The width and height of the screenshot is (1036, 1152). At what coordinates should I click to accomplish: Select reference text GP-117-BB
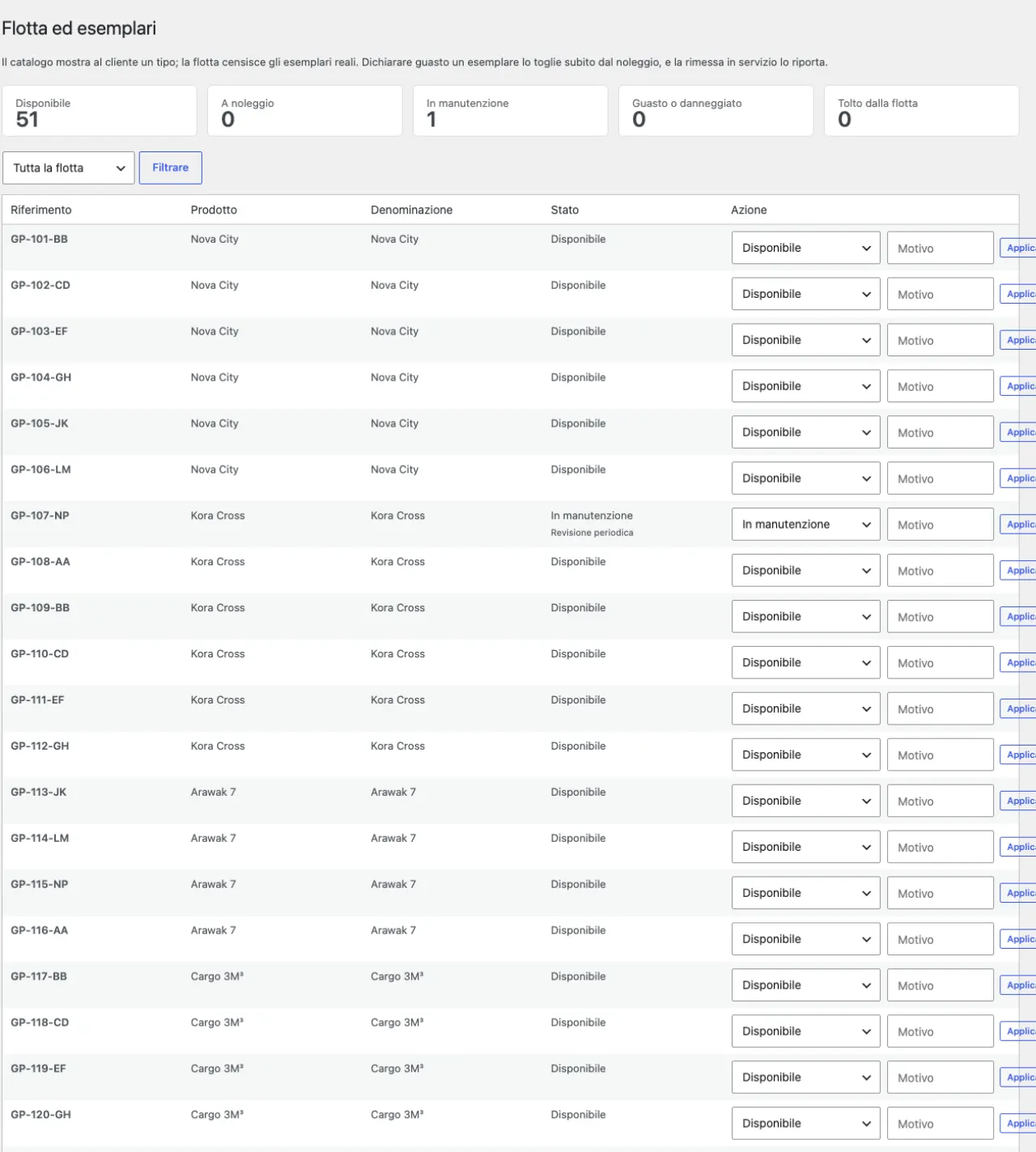[x=39, y=976]
